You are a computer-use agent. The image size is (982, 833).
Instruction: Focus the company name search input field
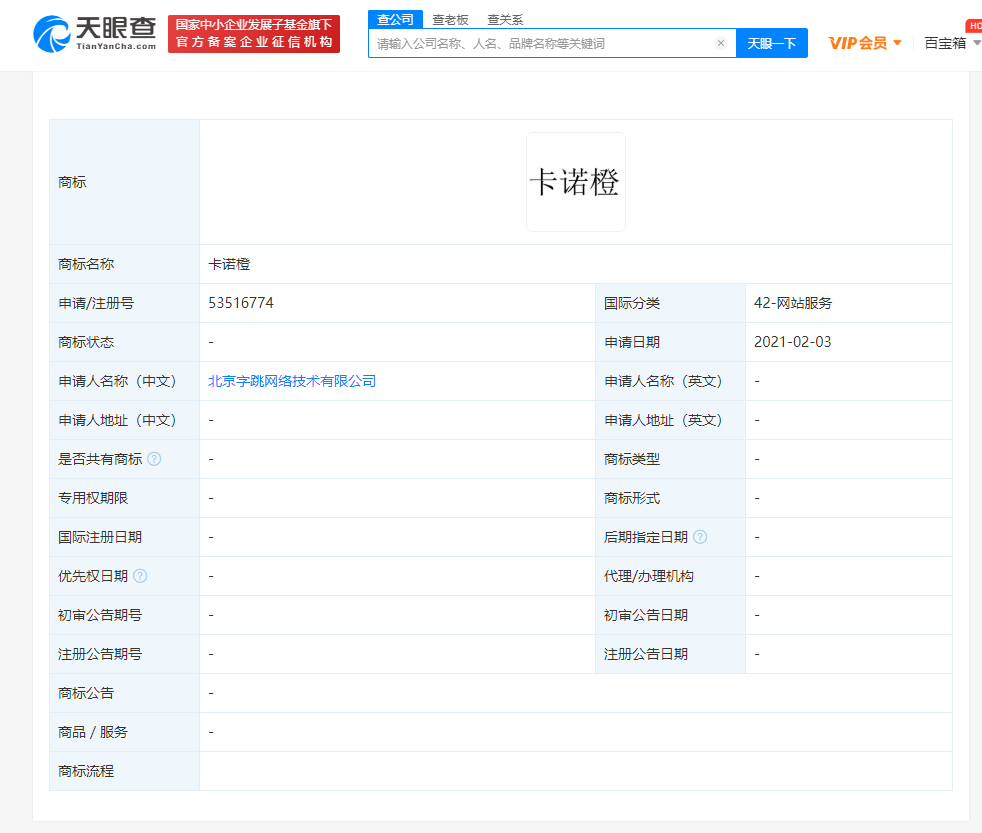pyautogui.click(x=540, y=43)
